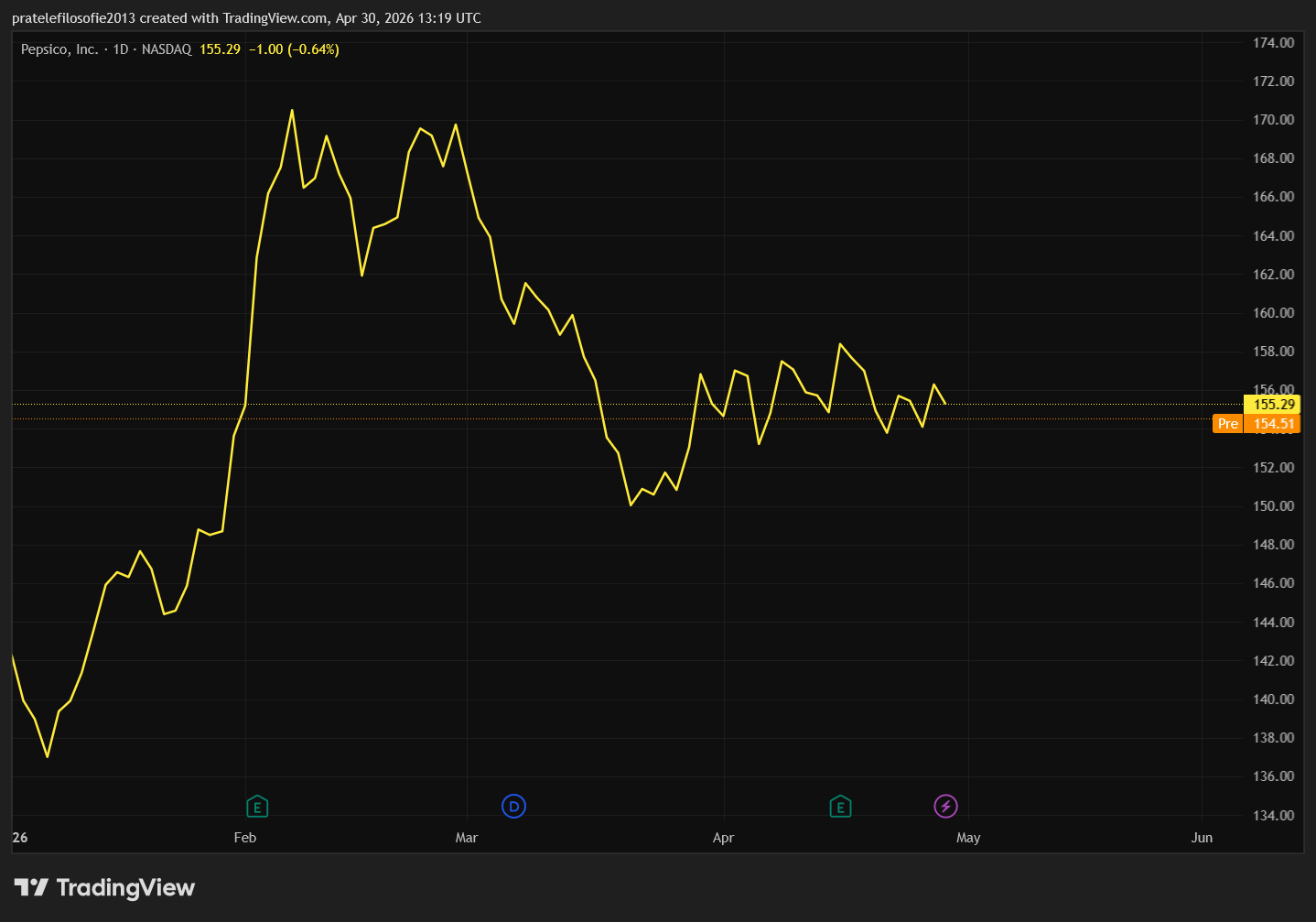Click the orange 154.51 pre-market price label
The image size is (1316, 922).
tap(1273, 423)
